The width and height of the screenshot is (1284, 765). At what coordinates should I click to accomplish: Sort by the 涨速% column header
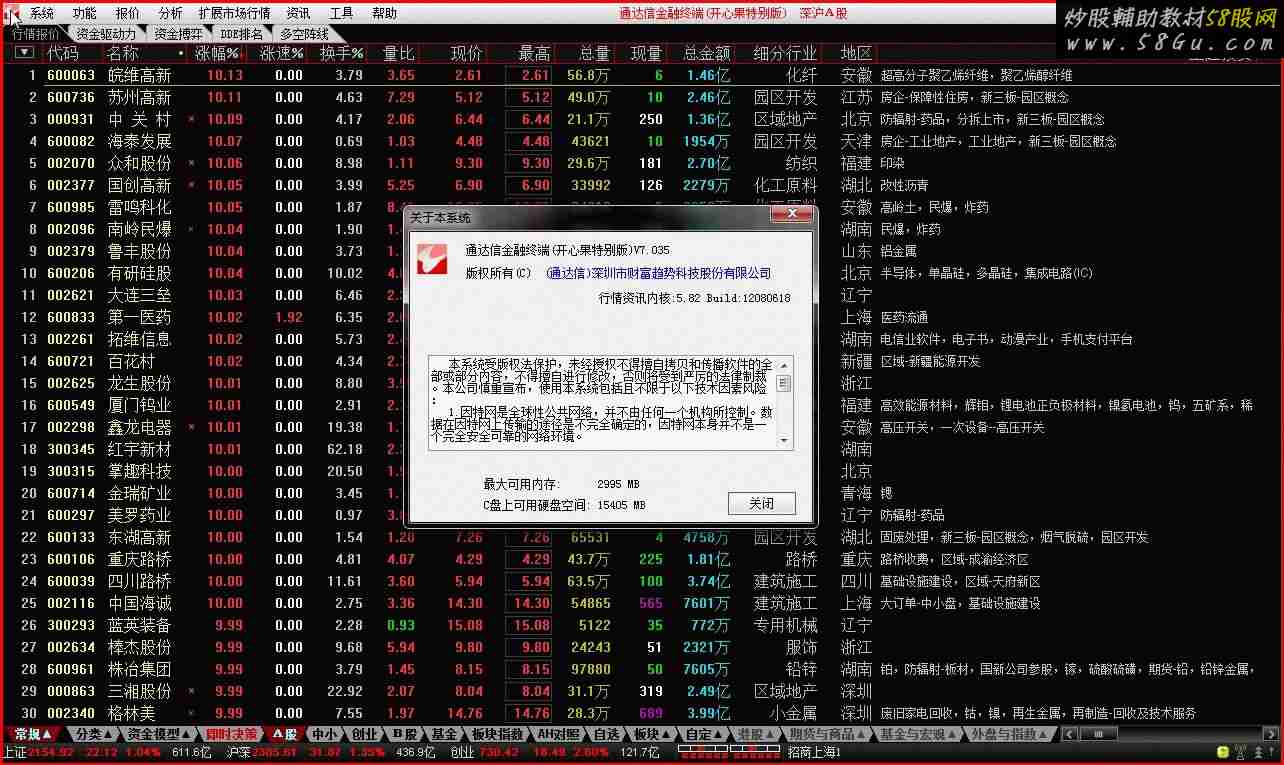pyautogui.click(x=281, y=53)
